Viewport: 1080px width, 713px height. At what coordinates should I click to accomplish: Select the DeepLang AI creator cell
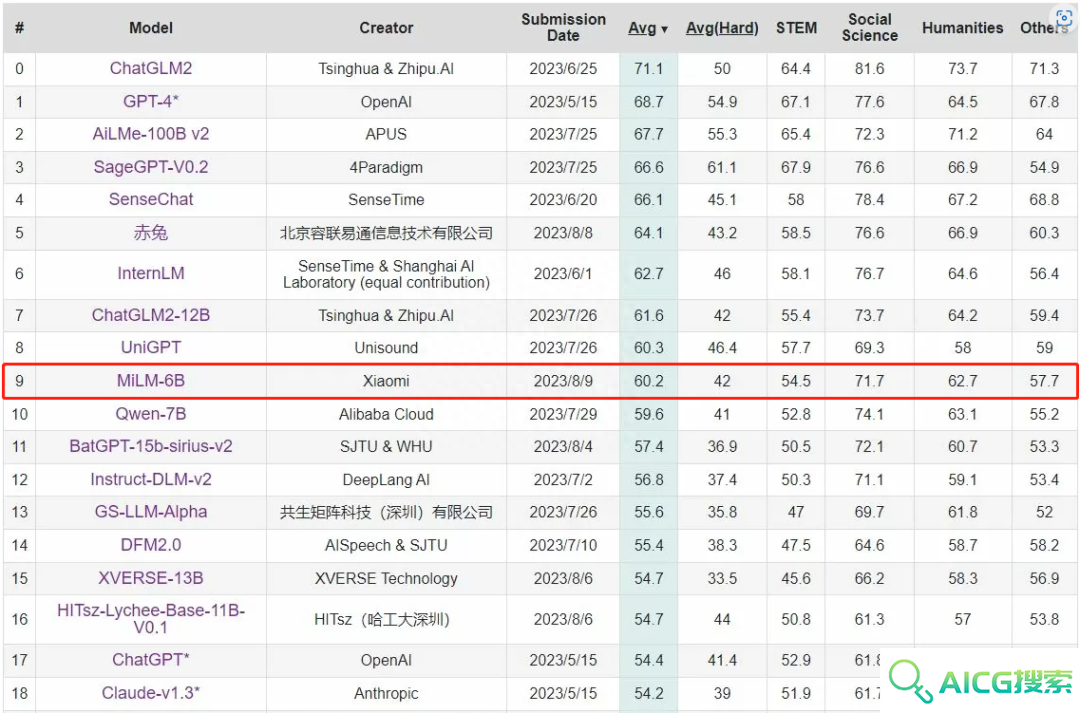[x=386, y=479]
